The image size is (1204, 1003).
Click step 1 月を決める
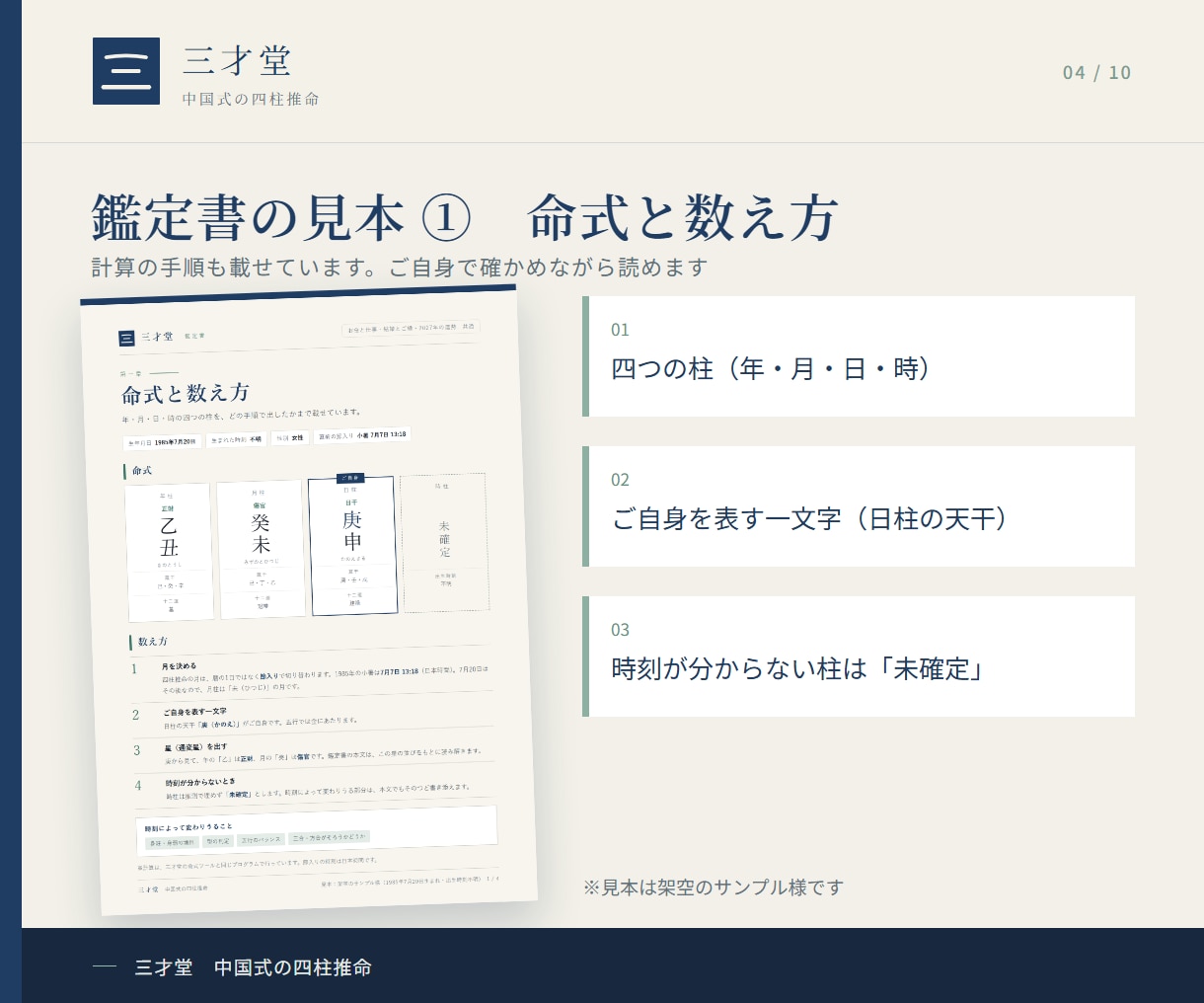coord(312,673)
